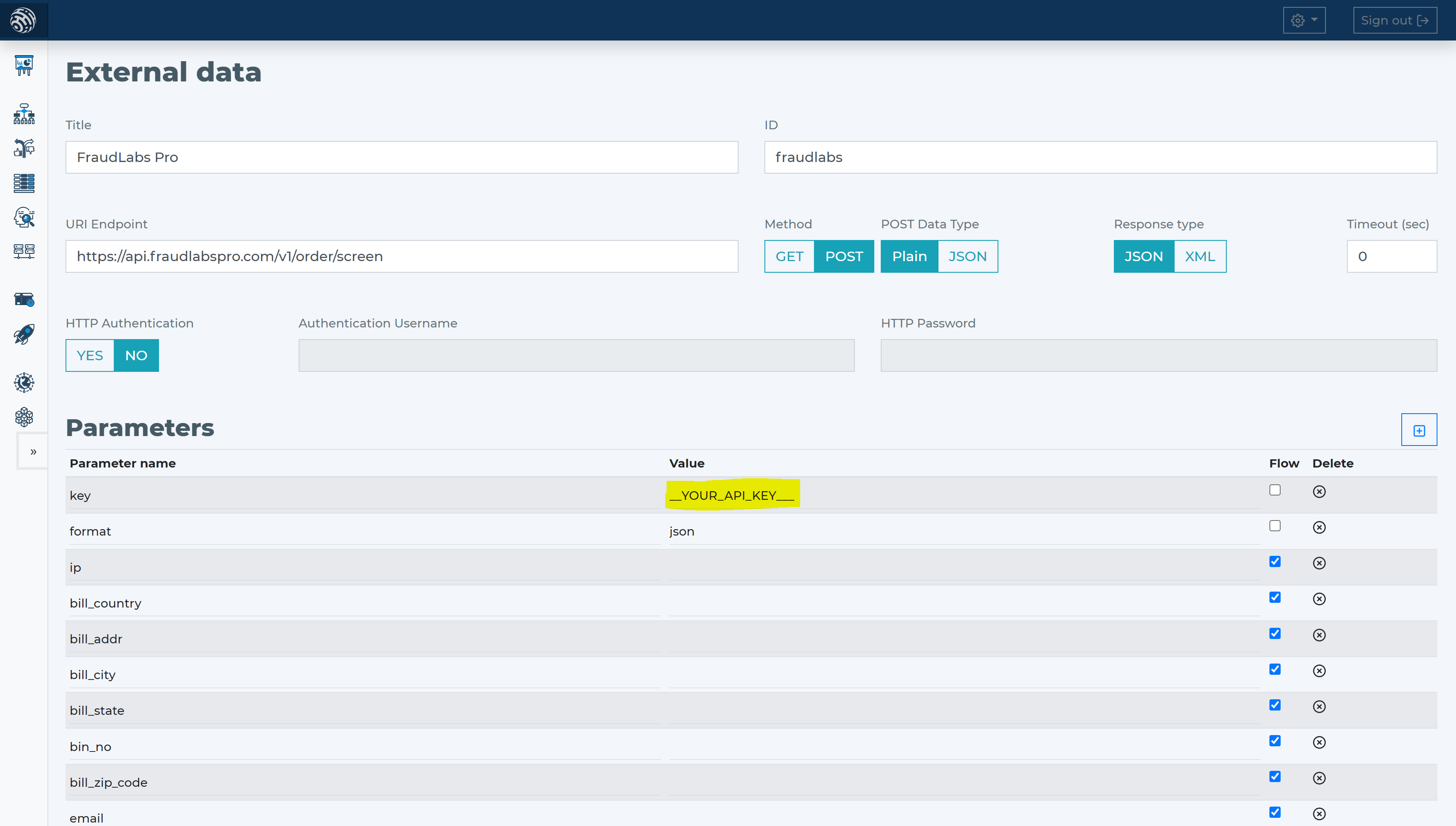Viewport: 1456px width, 826px height.
Task: Delete the format parameter row
Action: point(1319,527)
